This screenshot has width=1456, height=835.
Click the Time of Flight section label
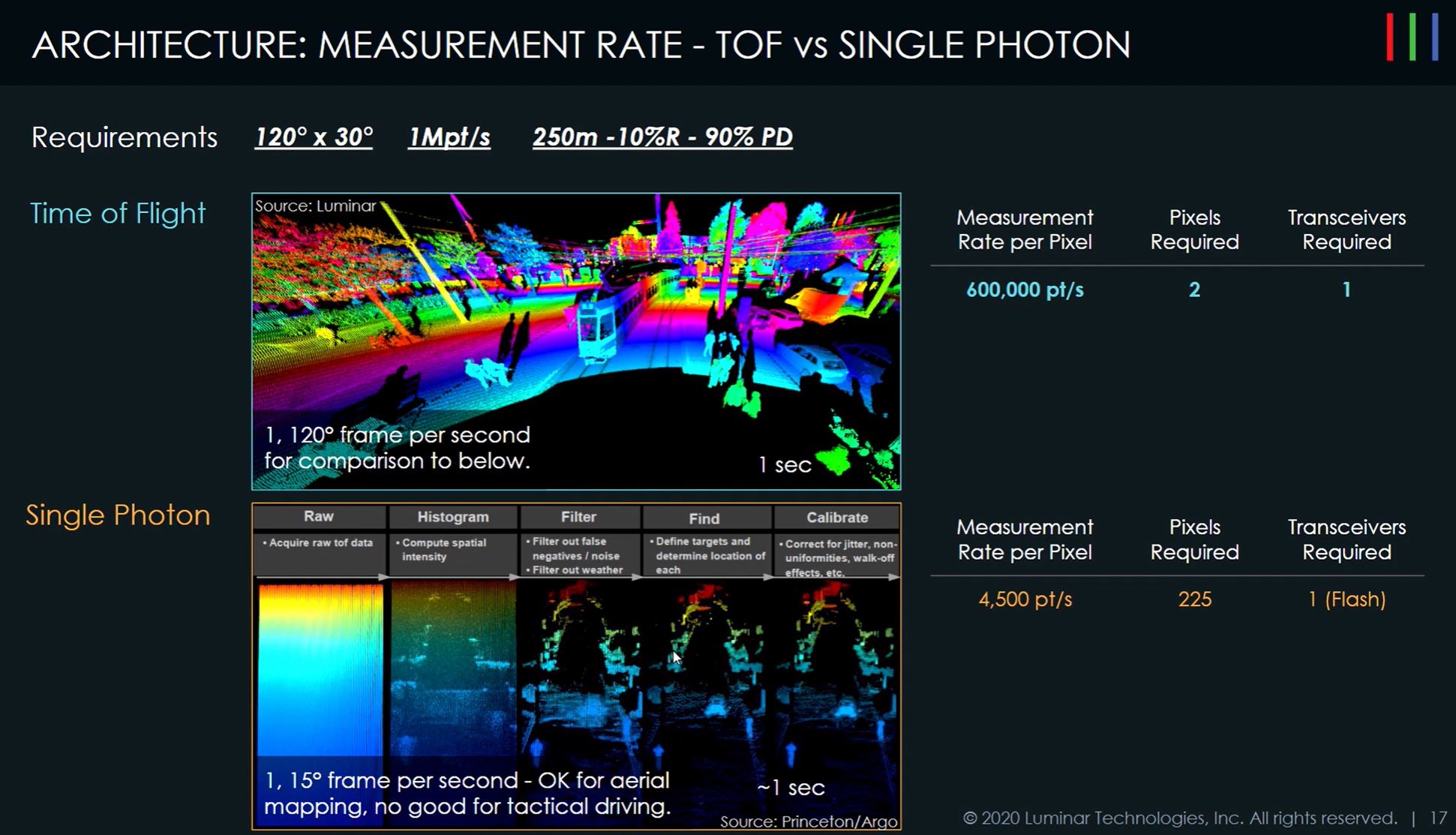pyautogui.click(x=118, y=213)
